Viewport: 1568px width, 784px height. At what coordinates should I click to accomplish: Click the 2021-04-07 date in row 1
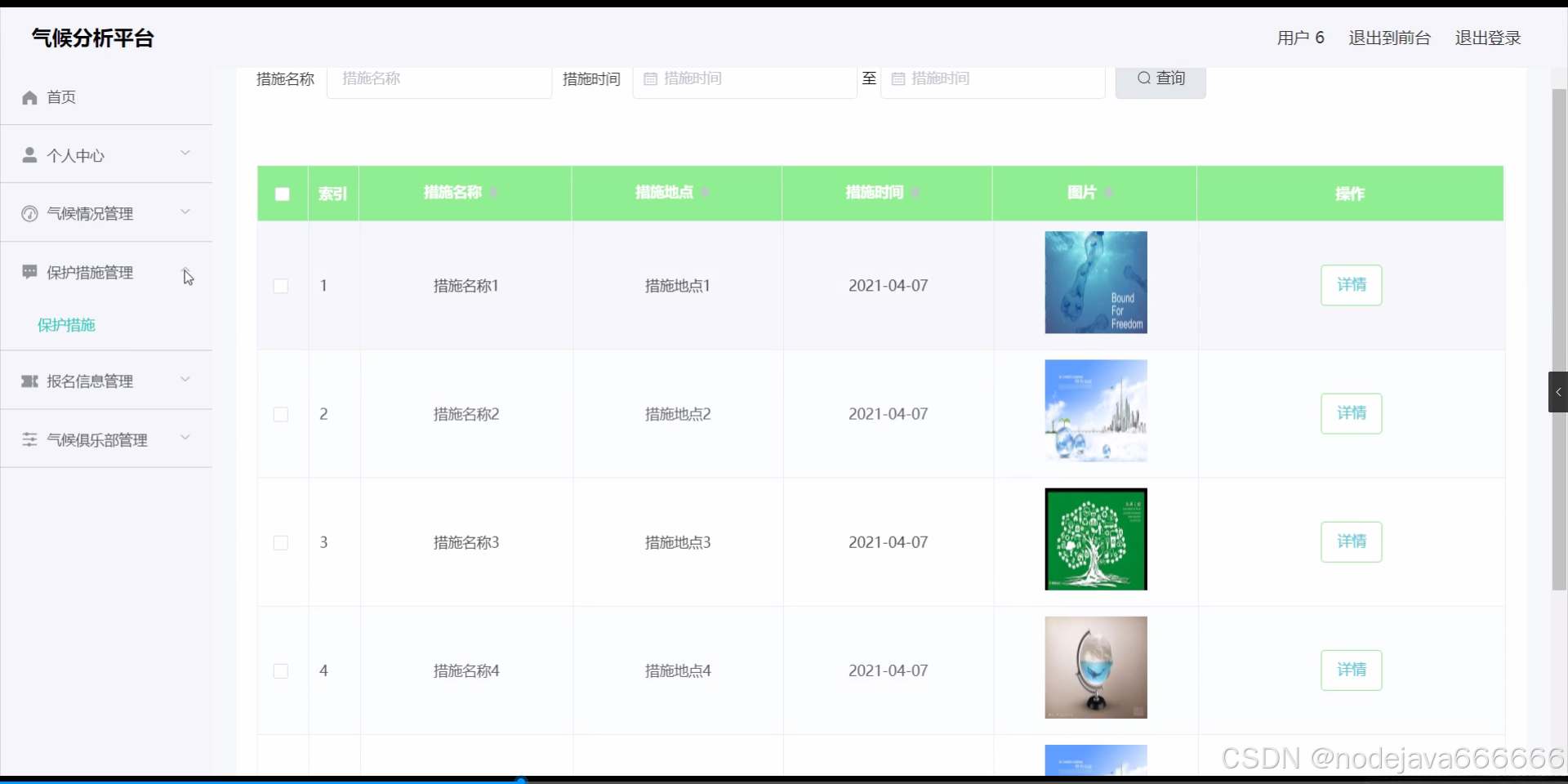[x=888, y=286]
